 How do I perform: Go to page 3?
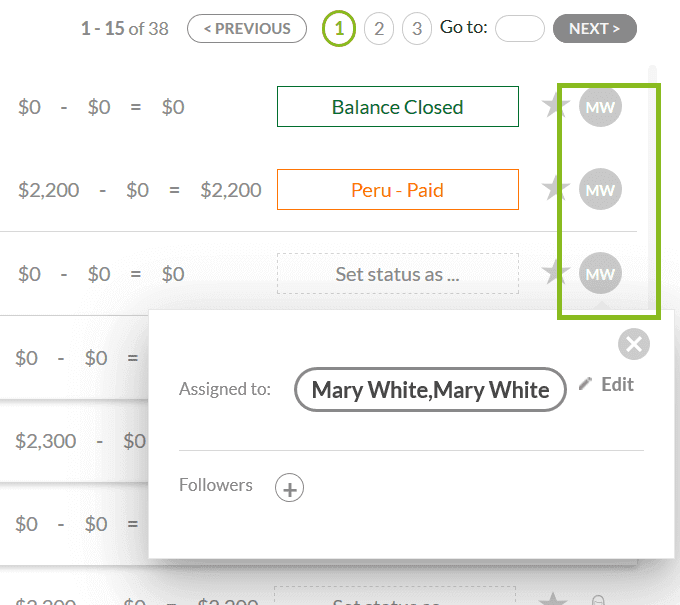click(x=417, y=29)
